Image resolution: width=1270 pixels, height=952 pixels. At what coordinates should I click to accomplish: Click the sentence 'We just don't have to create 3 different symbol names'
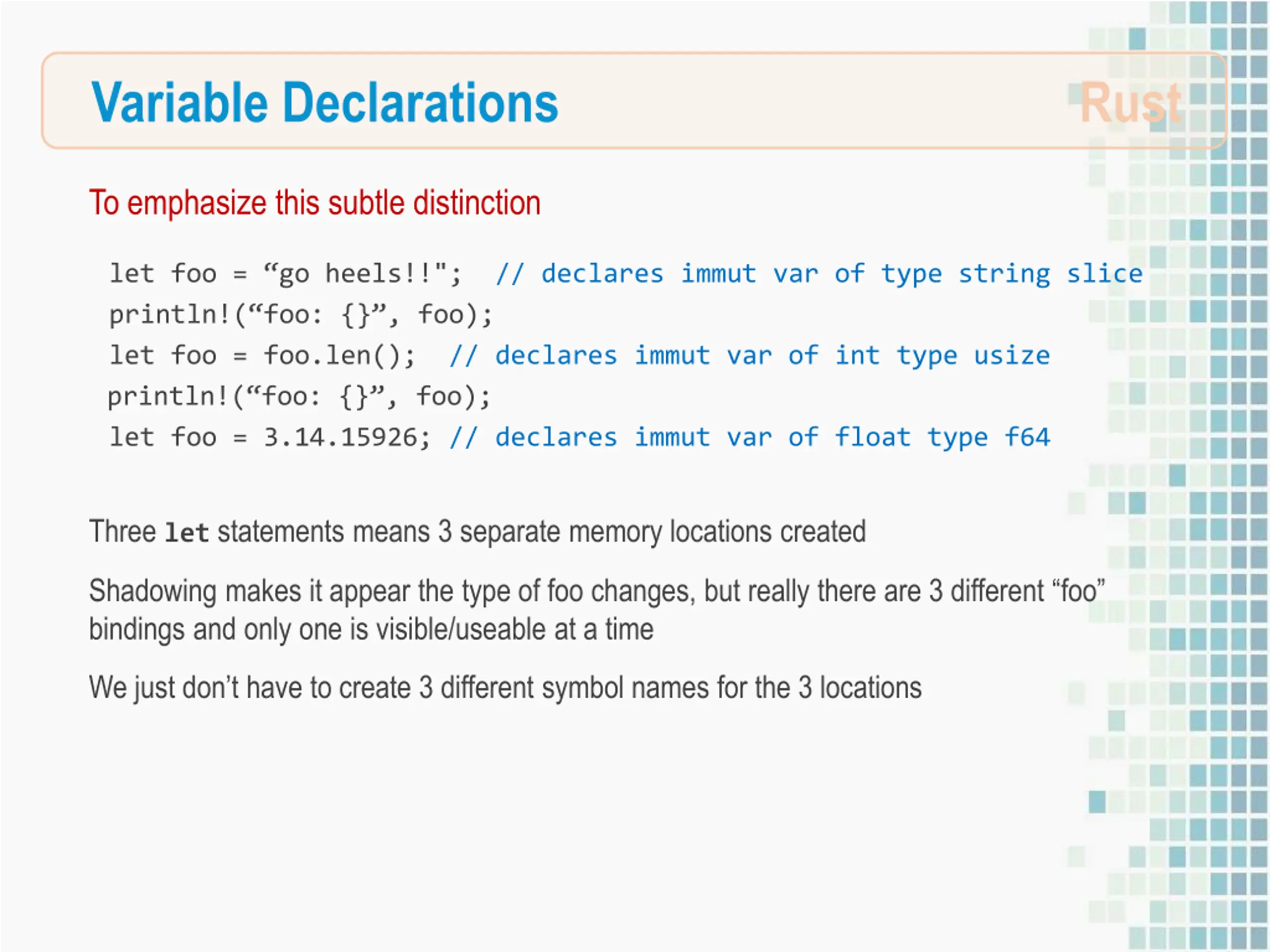click(505, 688)
